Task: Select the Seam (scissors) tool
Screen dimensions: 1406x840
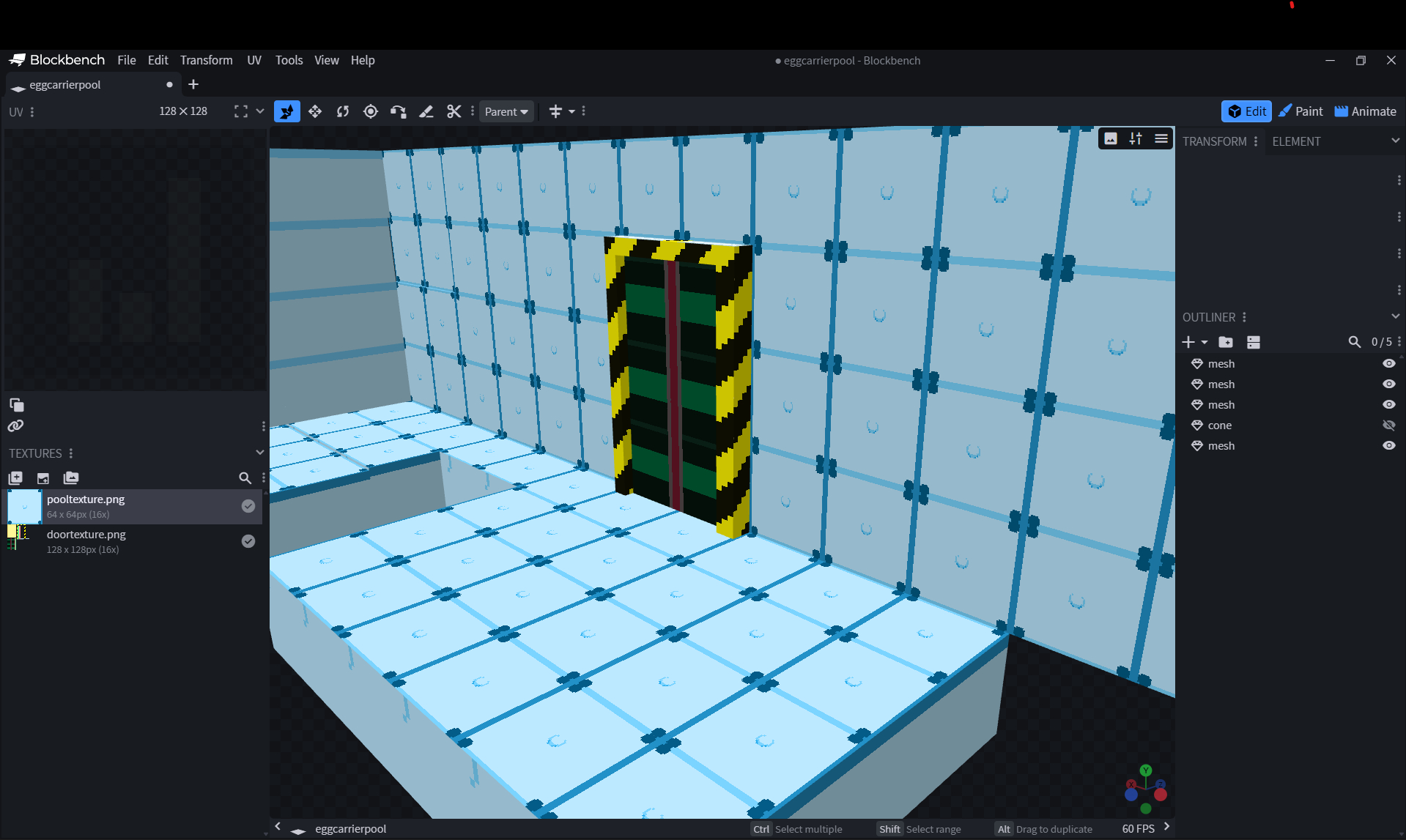Action: pos(454,111)
